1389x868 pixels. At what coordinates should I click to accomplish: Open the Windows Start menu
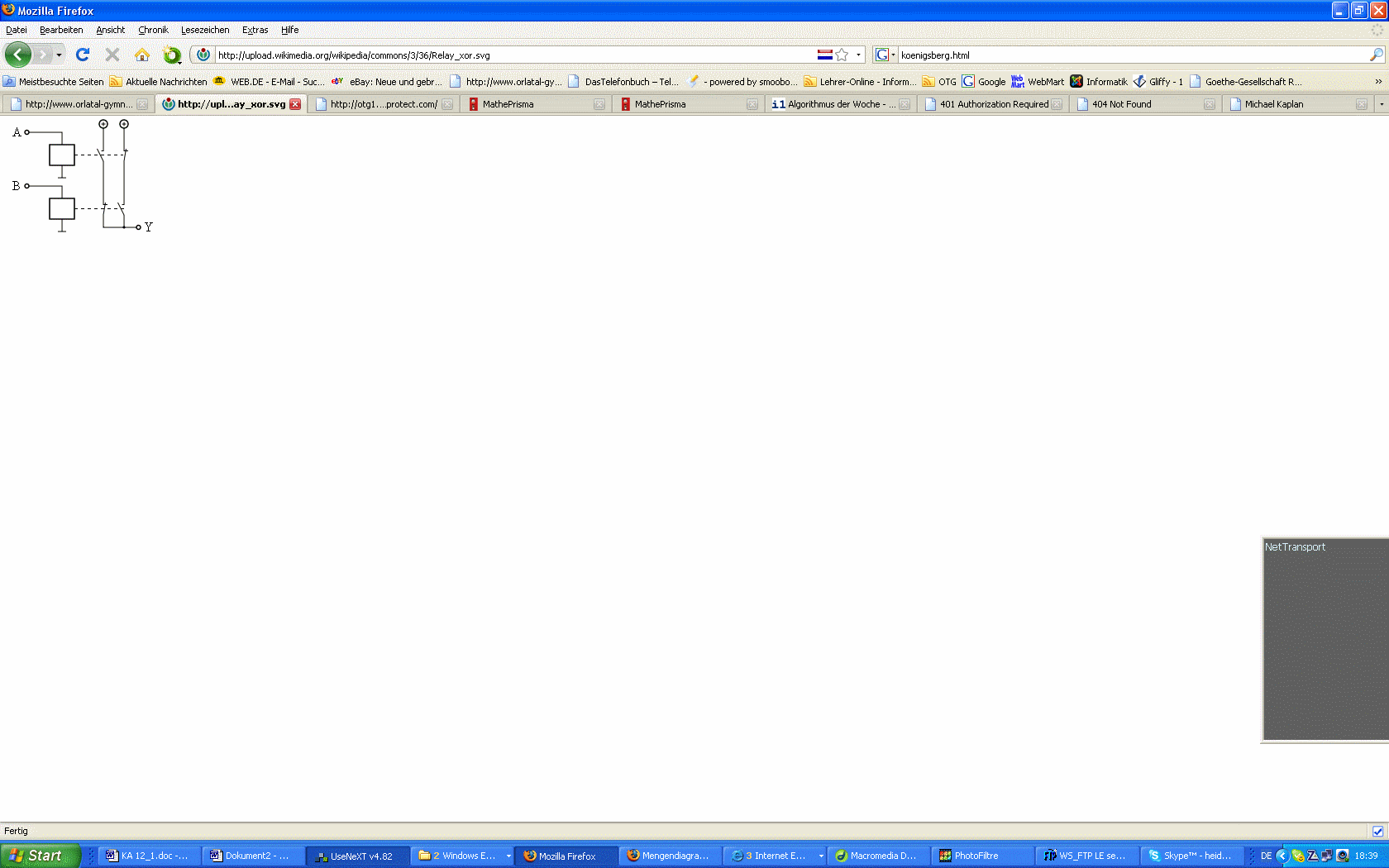click(41, 856)
